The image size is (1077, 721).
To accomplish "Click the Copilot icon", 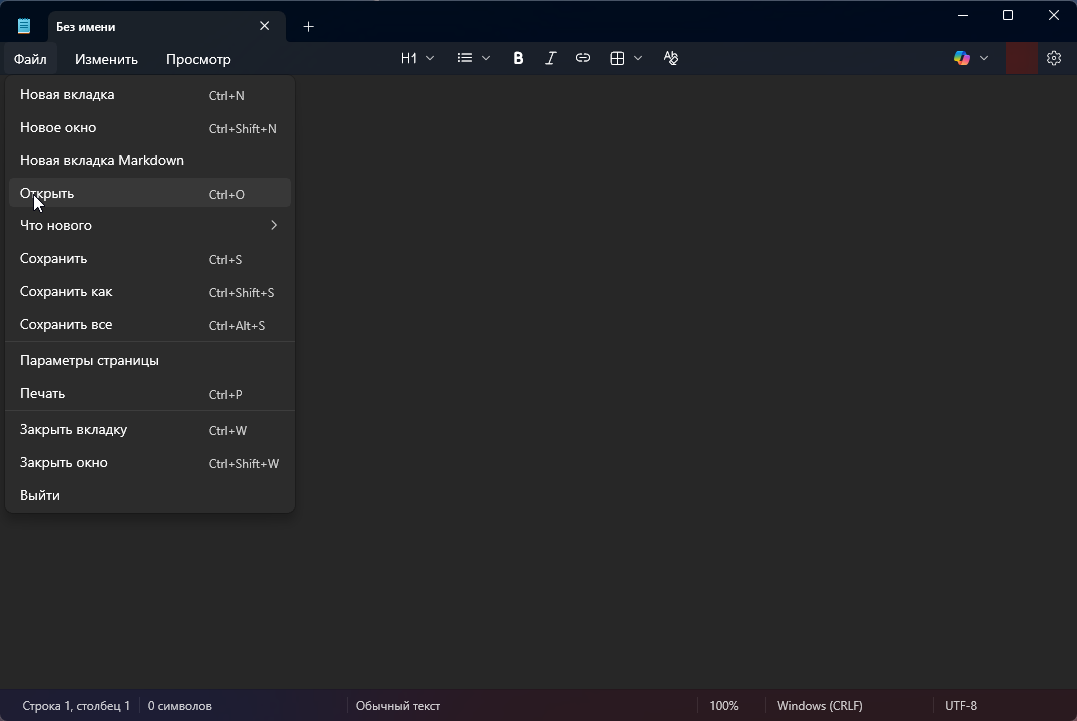I will (x=962, y=58).
